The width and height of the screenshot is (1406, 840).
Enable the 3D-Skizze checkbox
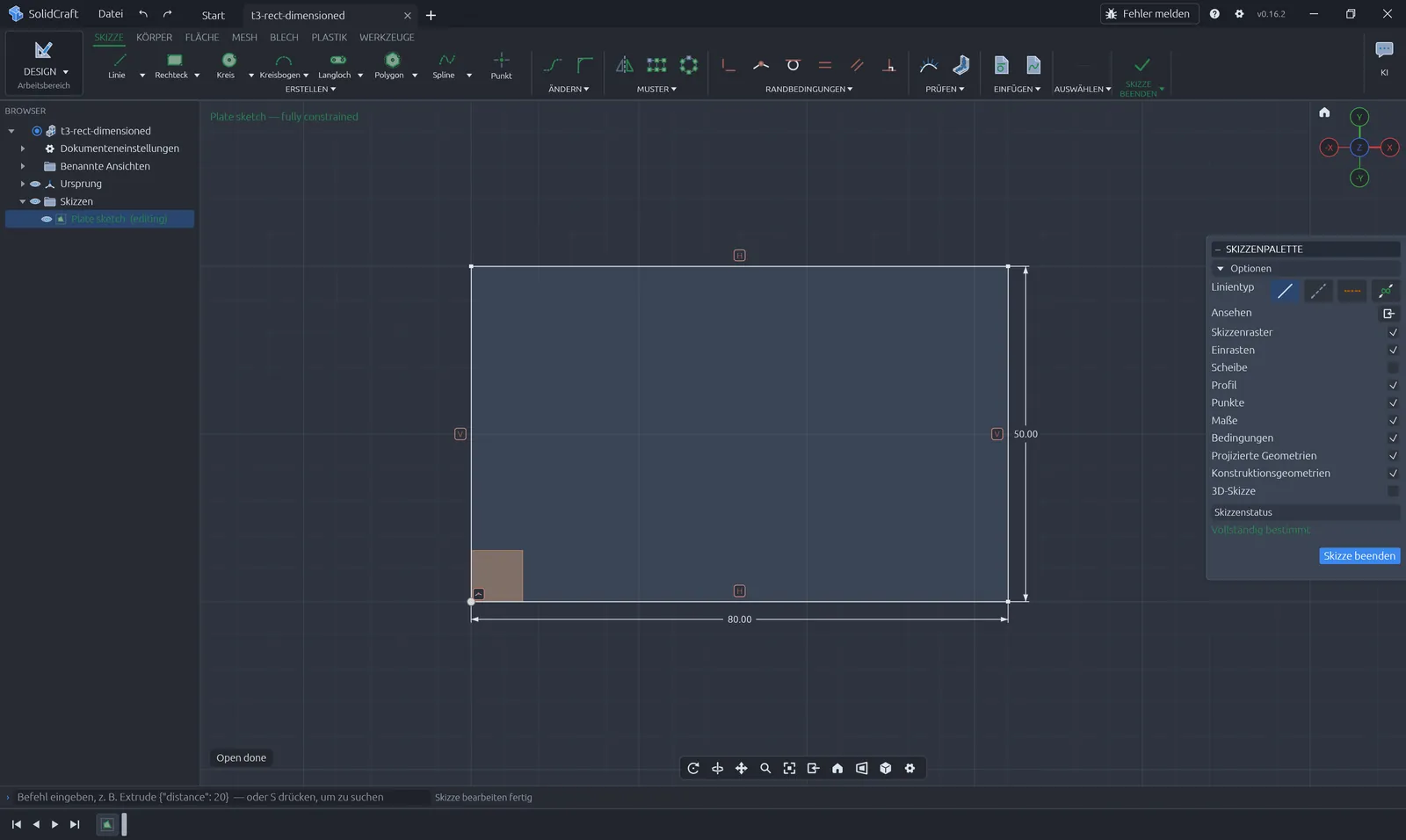click(x=1393, y=491)
